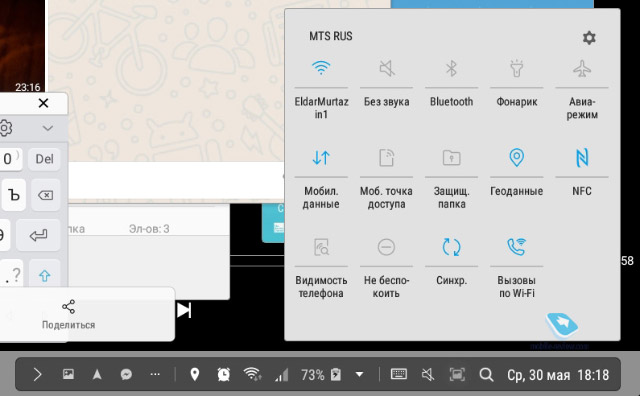Click the Эл-ов: 3 items count
This screenshot has height=396, width=640.
click(149, 229)
